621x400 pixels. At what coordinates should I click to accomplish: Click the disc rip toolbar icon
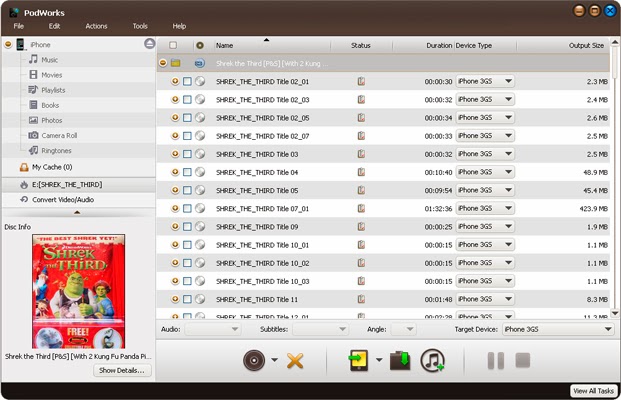(254, 360)
